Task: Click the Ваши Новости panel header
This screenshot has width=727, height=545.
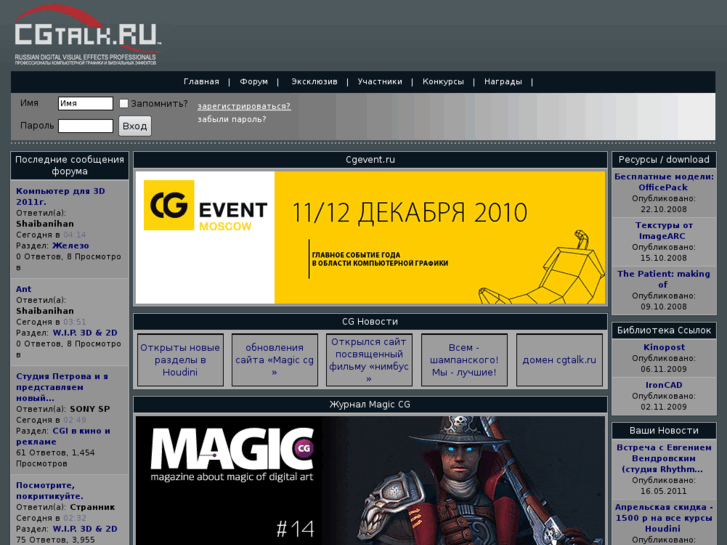Action: tap(663, 430)
